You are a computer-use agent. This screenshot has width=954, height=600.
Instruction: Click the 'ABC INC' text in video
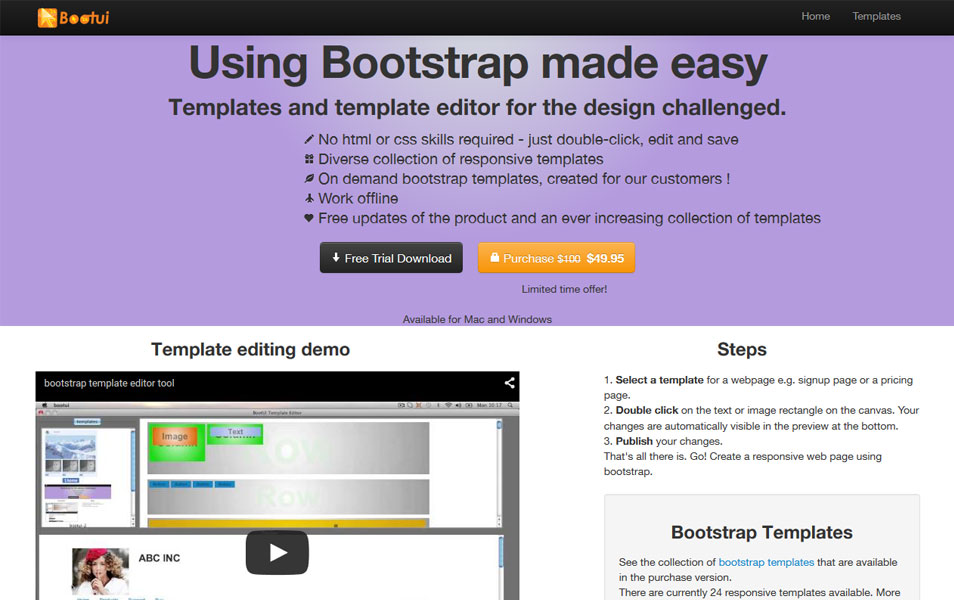click(x=159, y=558)
